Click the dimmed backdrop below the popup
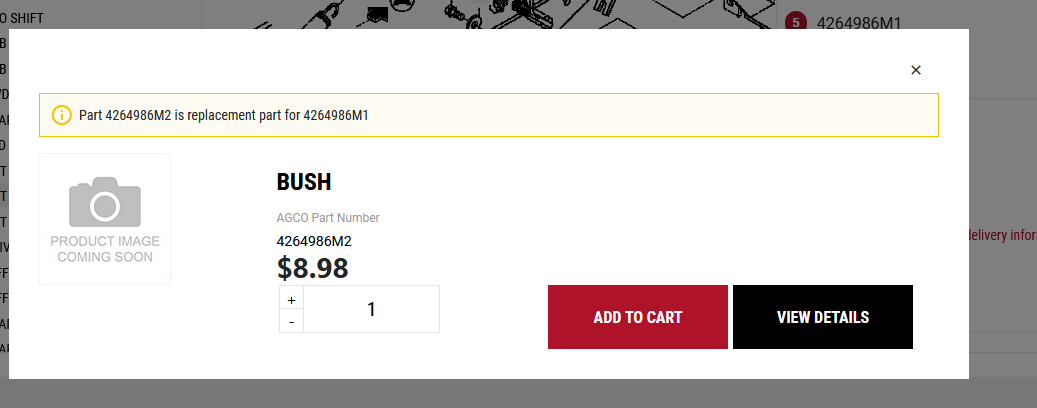Screen dimensions: 1037x408 pos(500,394)
